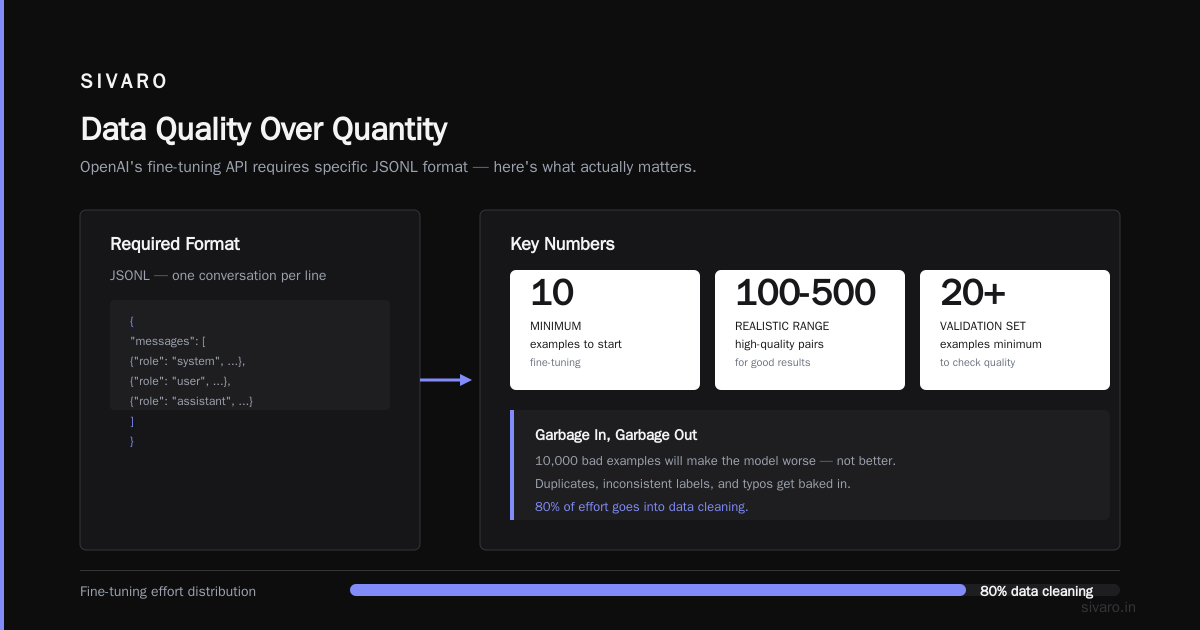Click the OpenAI fine-tuning API subtitle
Image resolution: width=1200 pixels, height=630 pixels.
click(x=388, y=167)
